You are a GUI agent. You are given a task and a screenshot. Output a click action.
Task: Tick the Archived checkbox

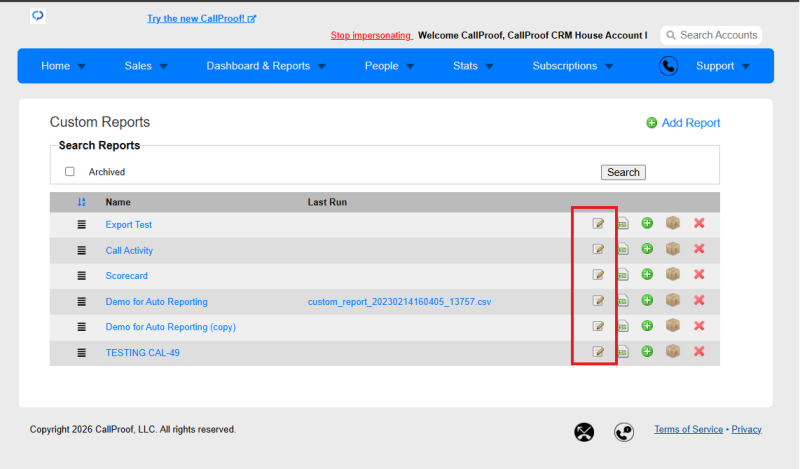pos(70,171)
